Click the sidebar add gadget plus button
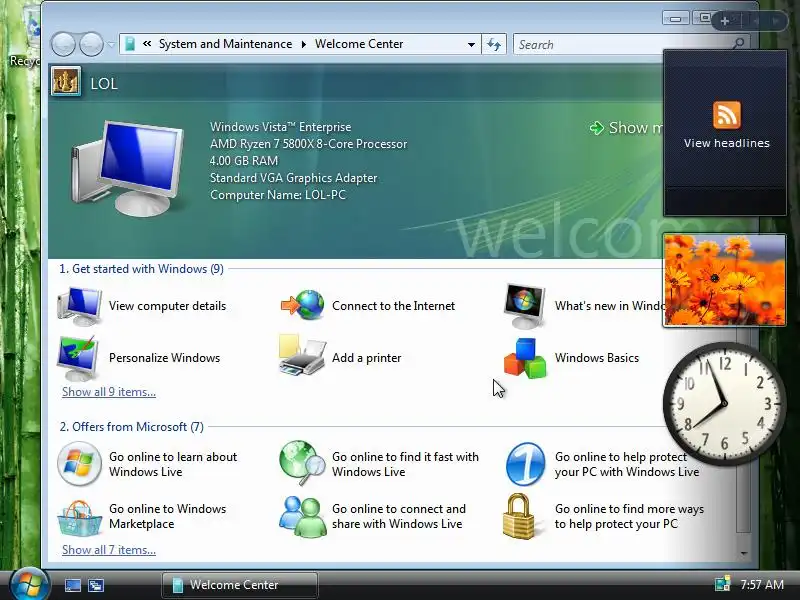The width and height of the screenshot is (800, 600). 724,21
